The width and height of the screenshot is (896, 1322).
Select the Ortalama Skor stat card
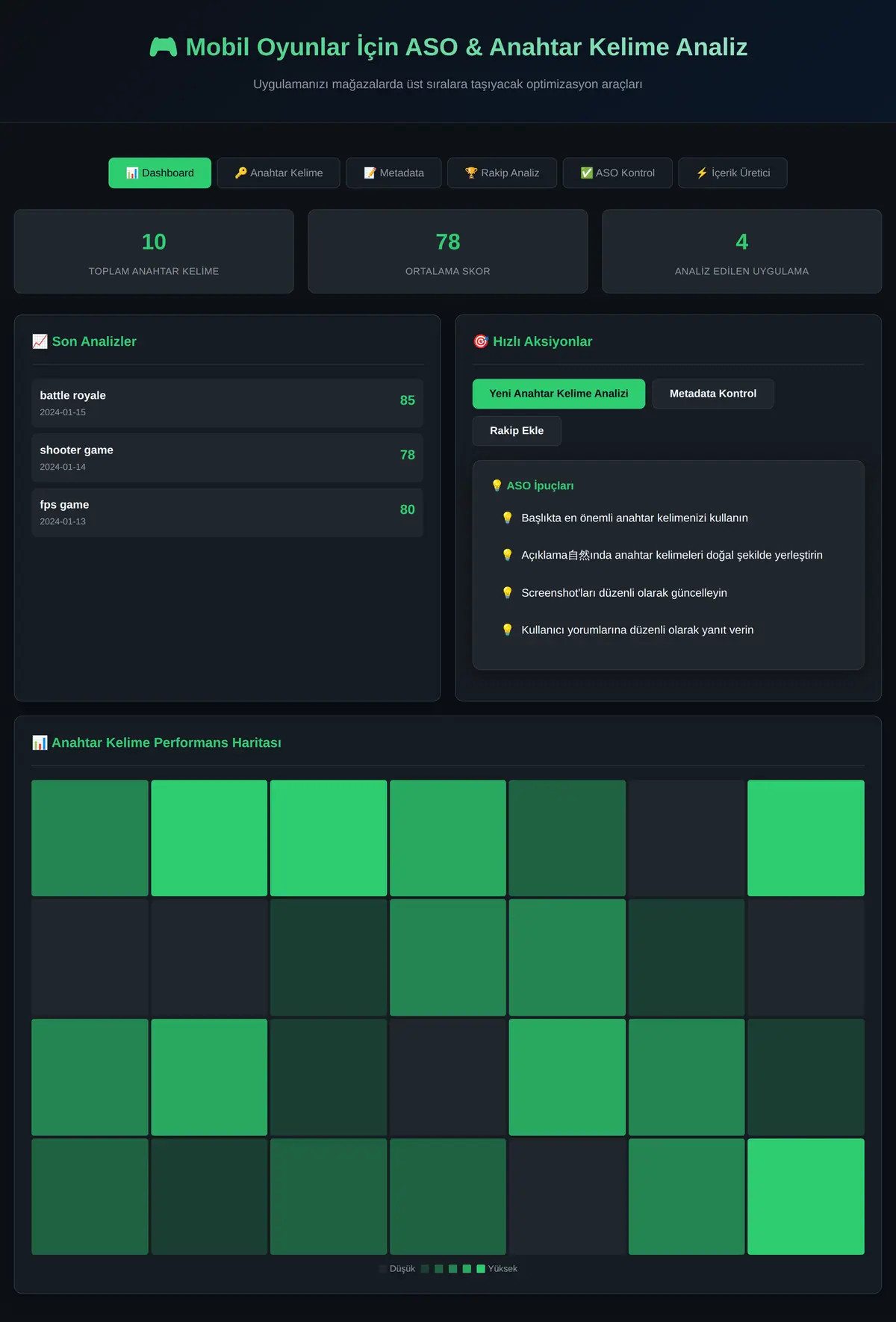[x=448, y=252]
